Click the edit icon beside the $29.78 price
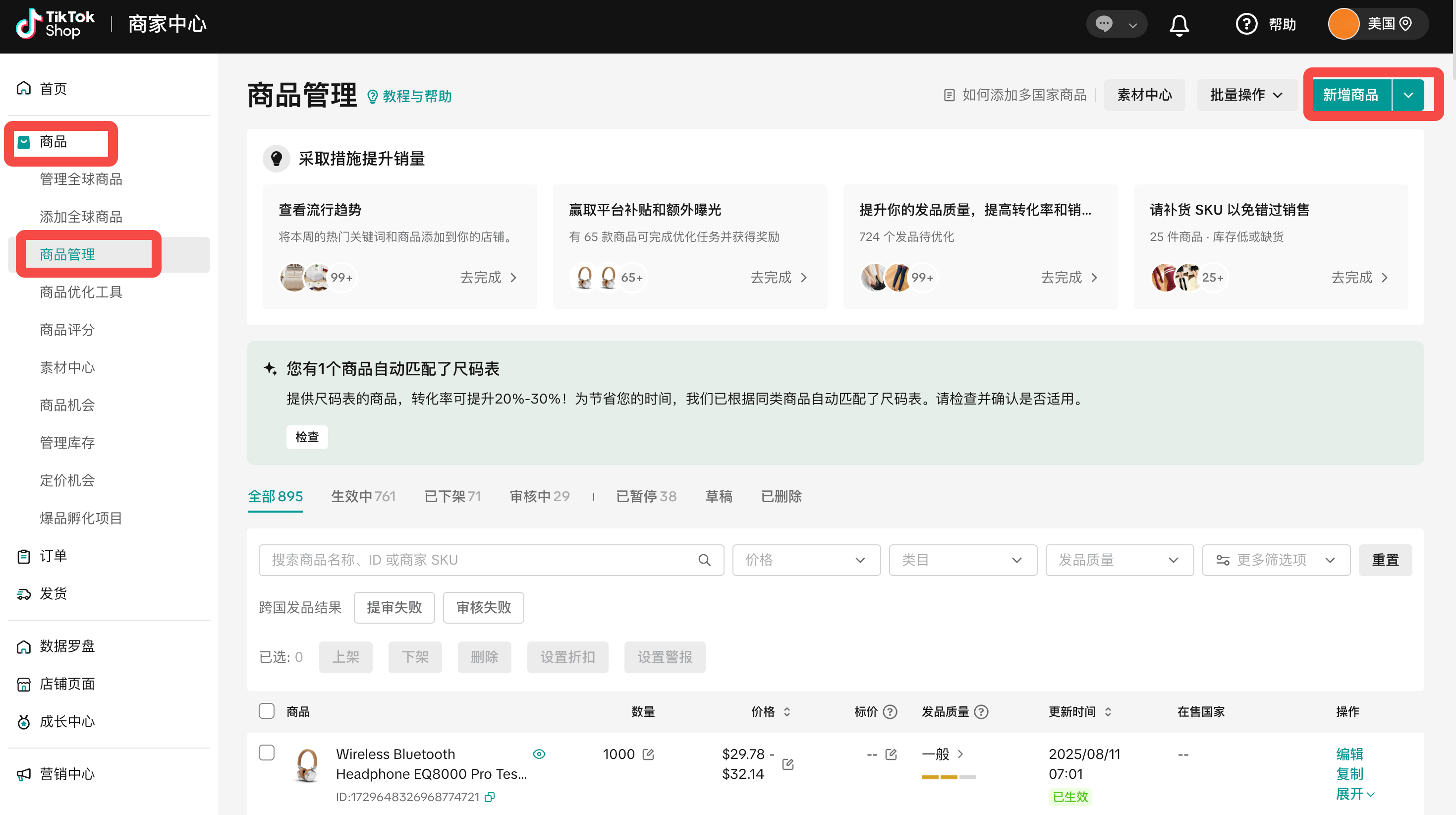The width and height of the screenshot is (1456, 815). (788, 764)
